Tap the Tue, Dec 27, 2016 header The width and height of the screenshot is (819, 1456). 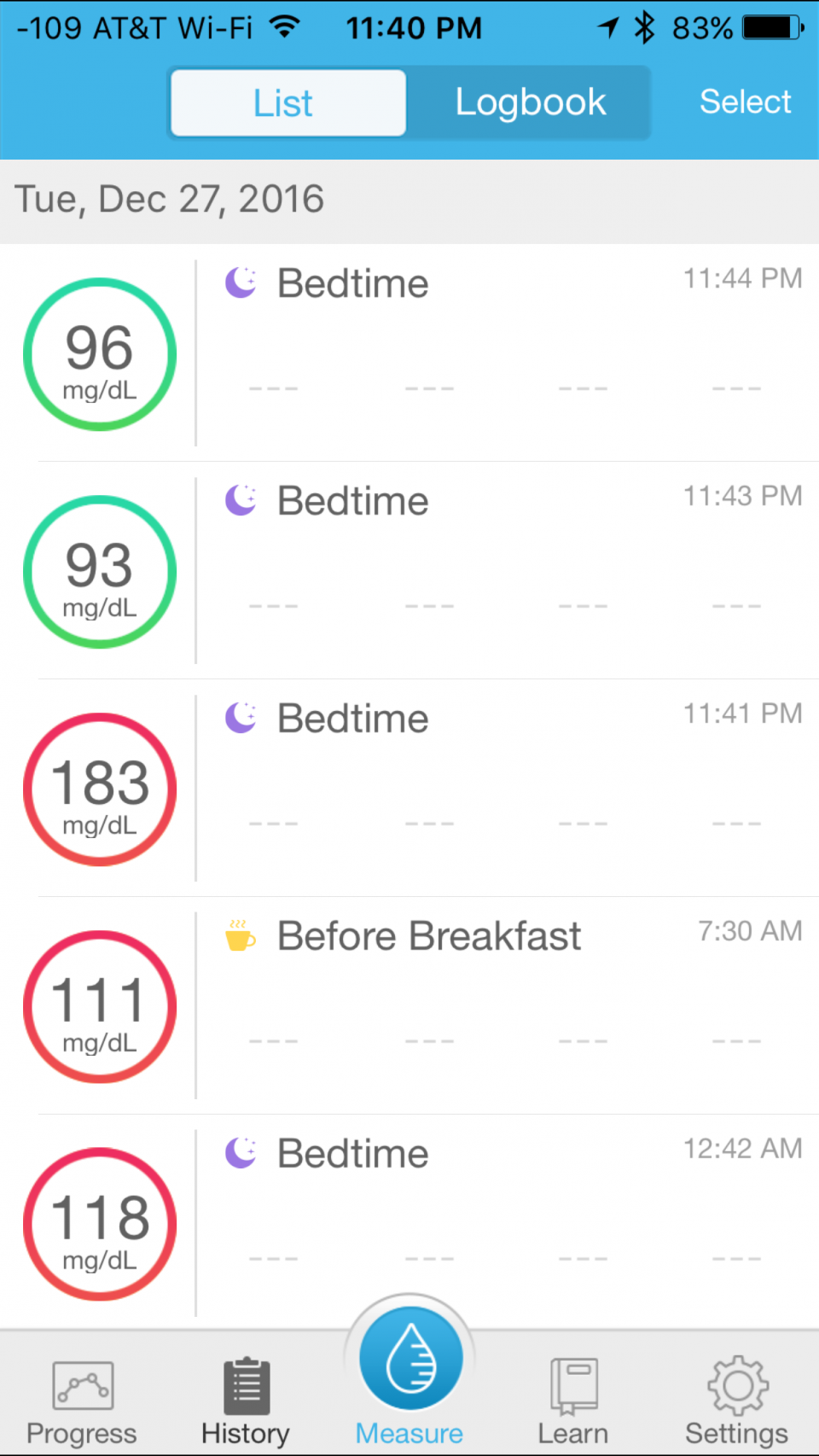point(170,200)
